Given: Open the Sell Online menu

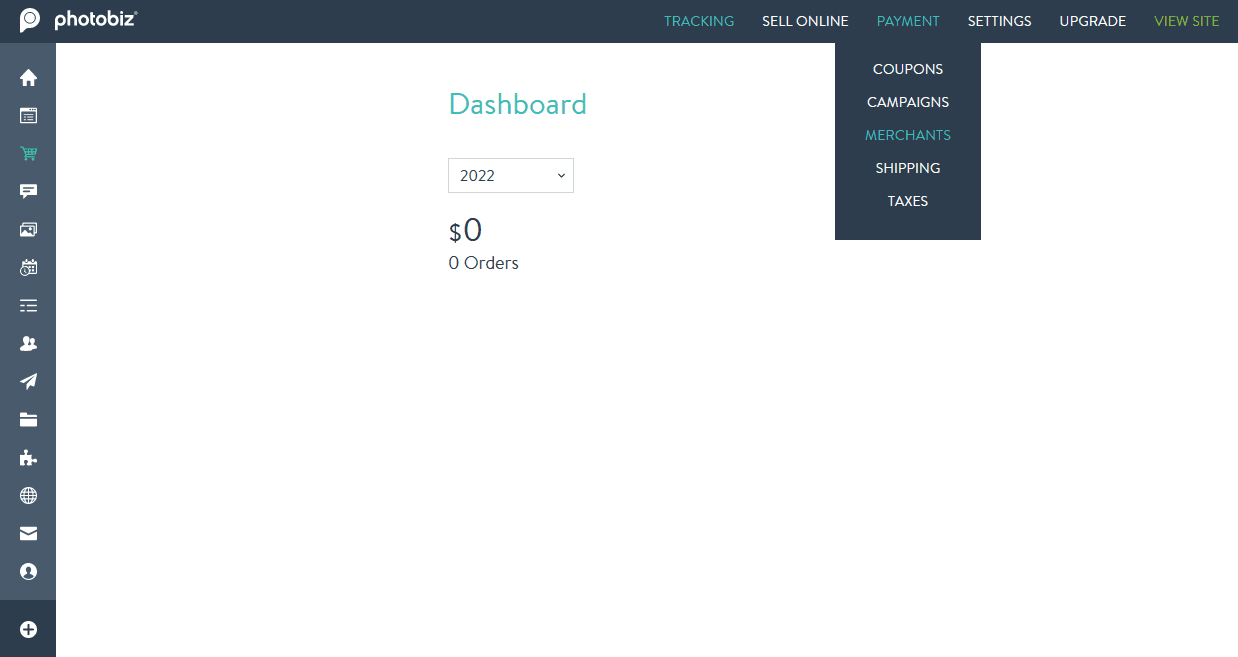Looking at the screenshot, I should 805,21.
